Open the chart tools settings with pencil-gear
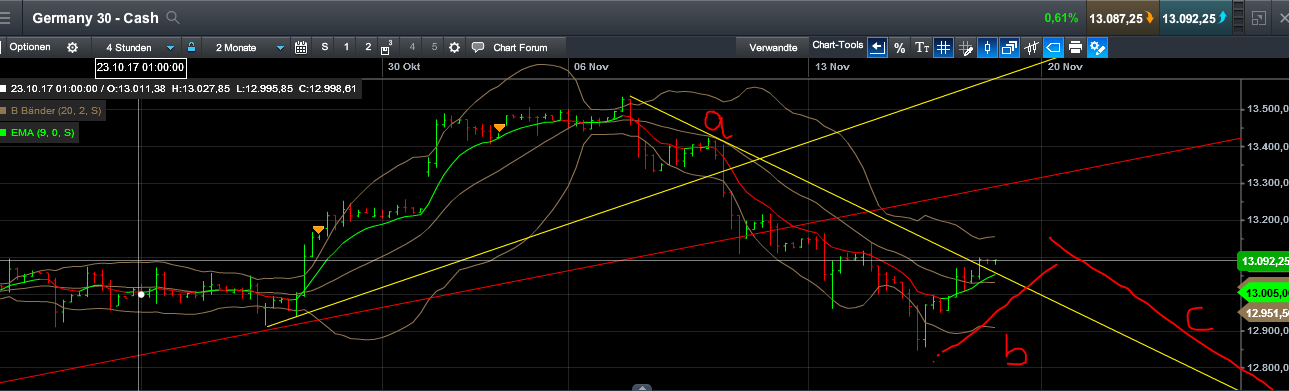The image size is (1289, 391). point(1097,47)
